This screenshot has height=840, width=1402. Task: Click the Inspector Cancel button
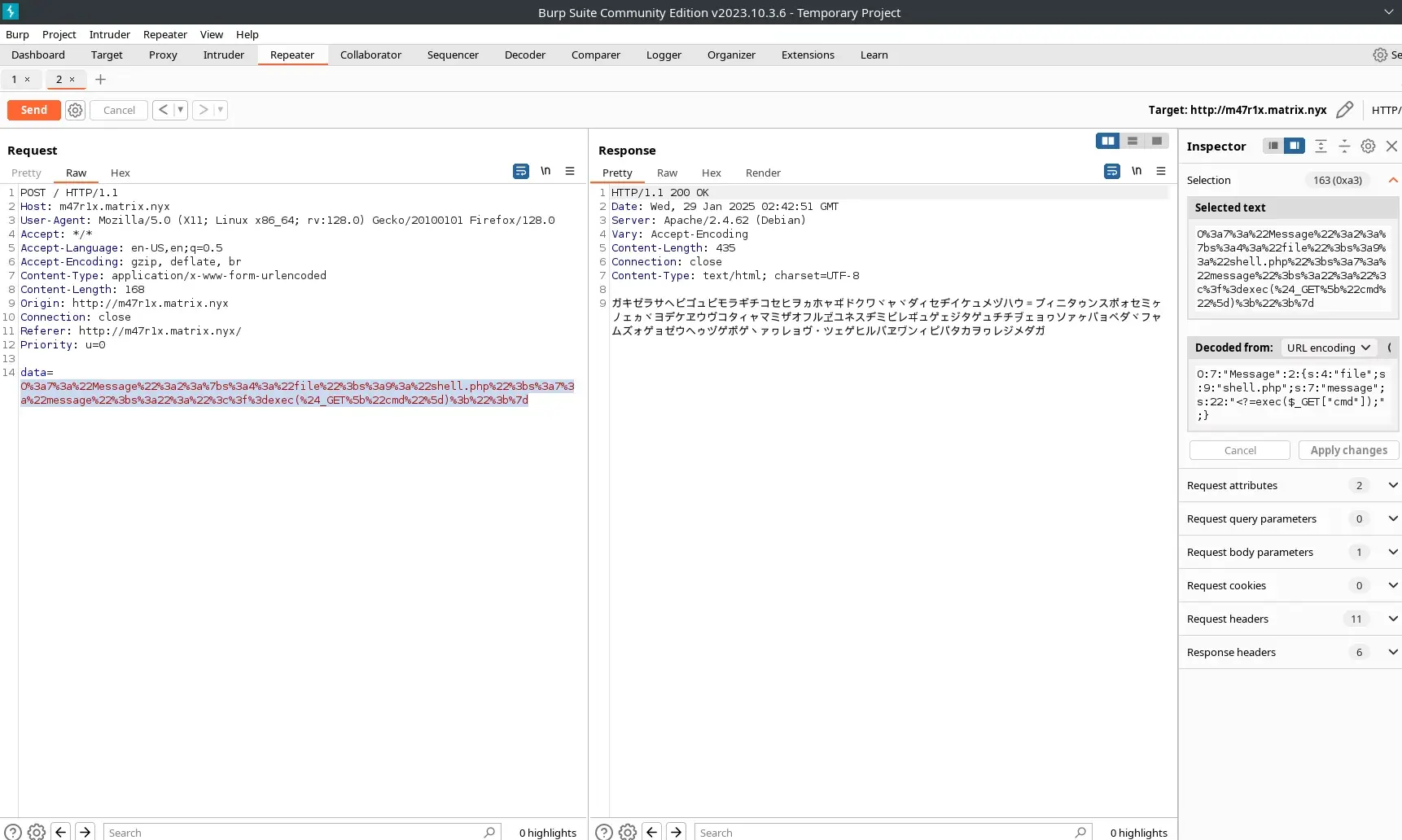click(x=1240, y=450)
